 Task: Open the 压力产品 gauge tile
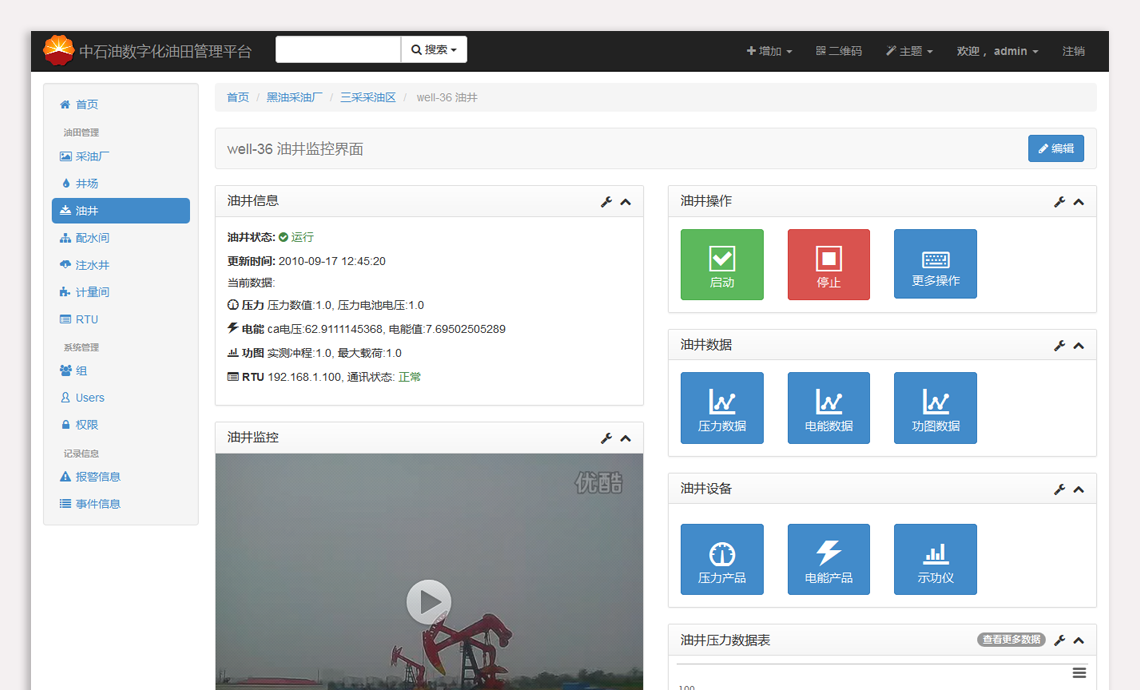pyautogui.click(x=721, y=559)
